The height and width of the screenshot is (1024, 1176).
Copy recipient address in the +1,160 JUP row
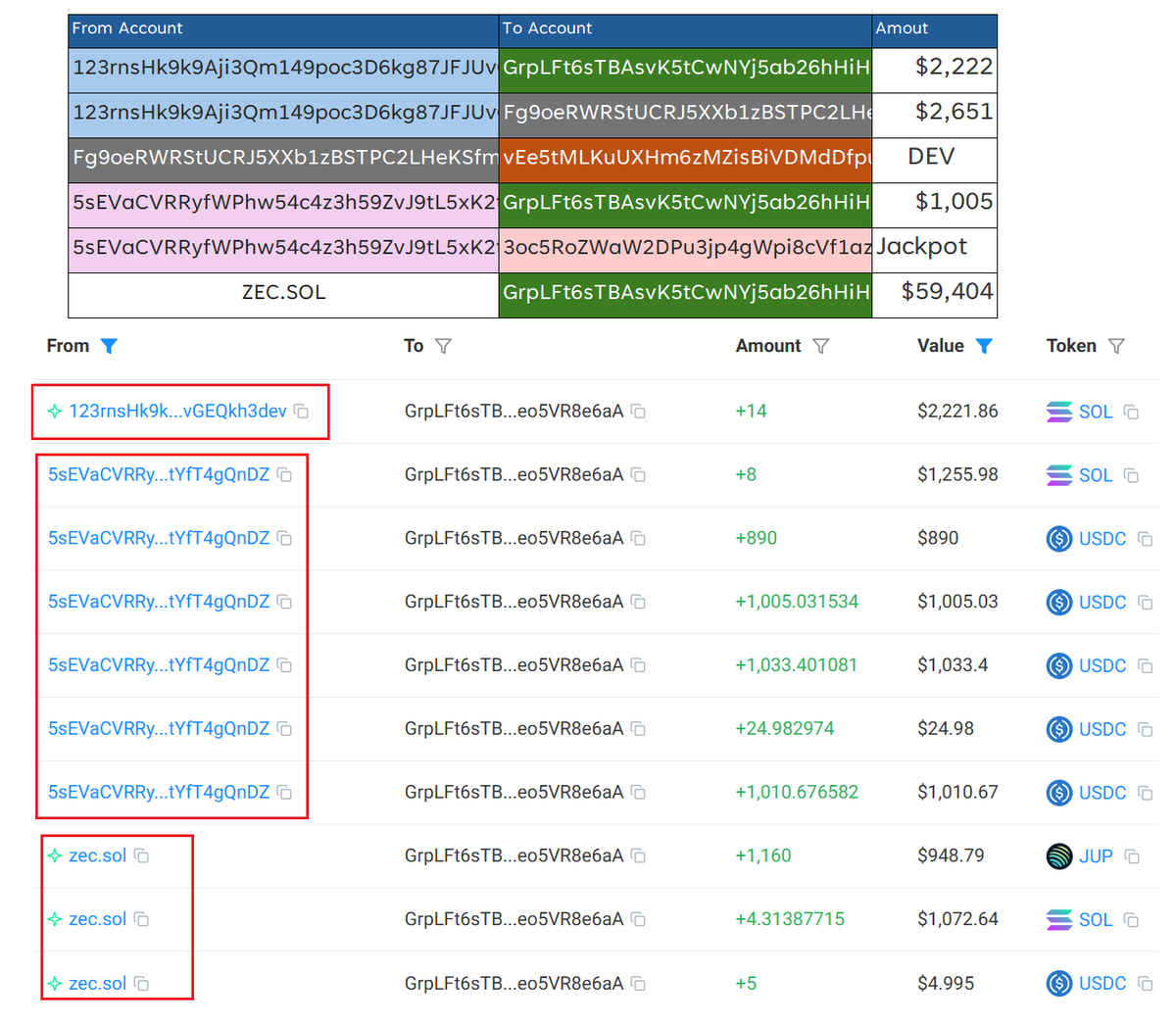click(638, 855)
